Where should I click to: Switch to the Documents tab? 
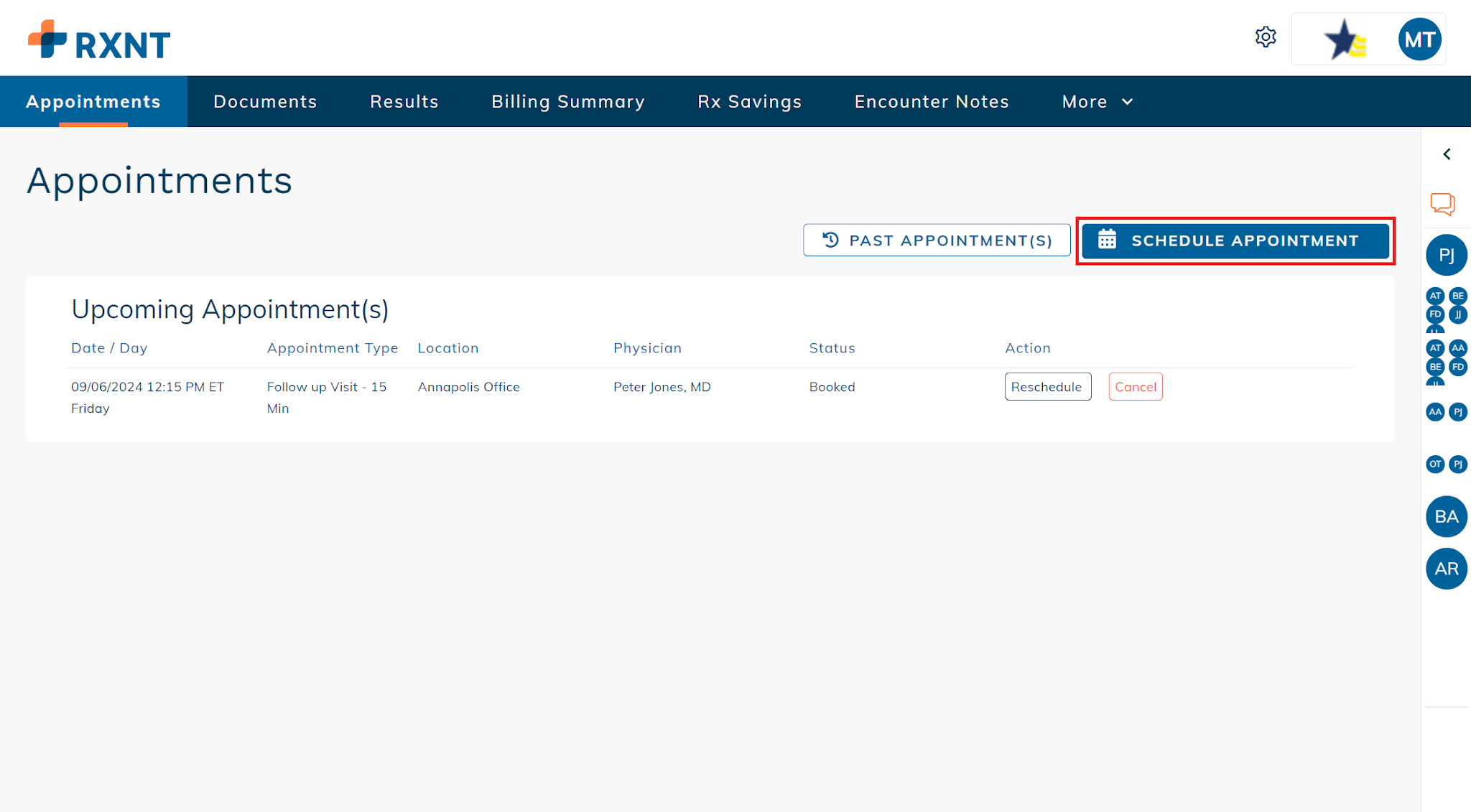(x=265, y=102)
